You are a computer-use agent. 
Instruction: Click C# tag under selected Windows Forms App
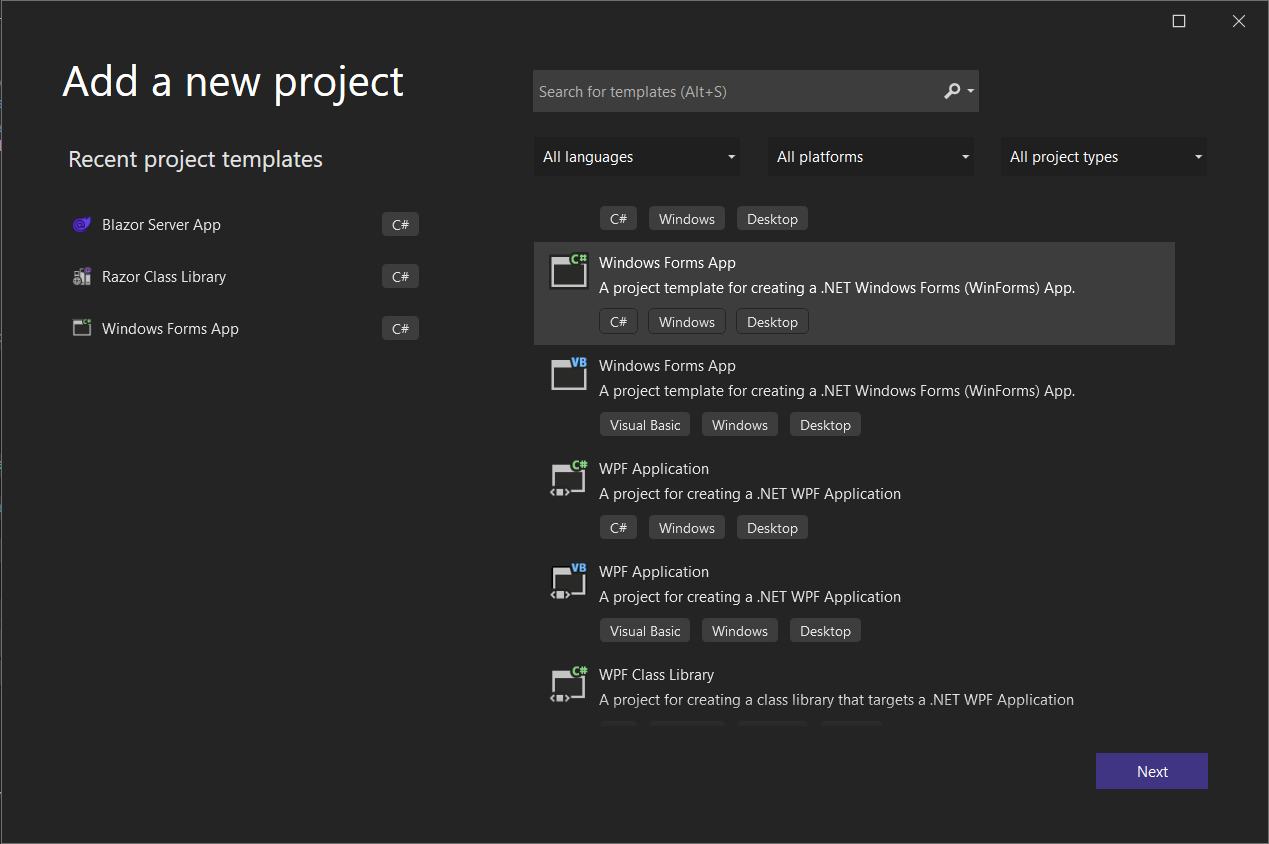click(x=618, y=322)
